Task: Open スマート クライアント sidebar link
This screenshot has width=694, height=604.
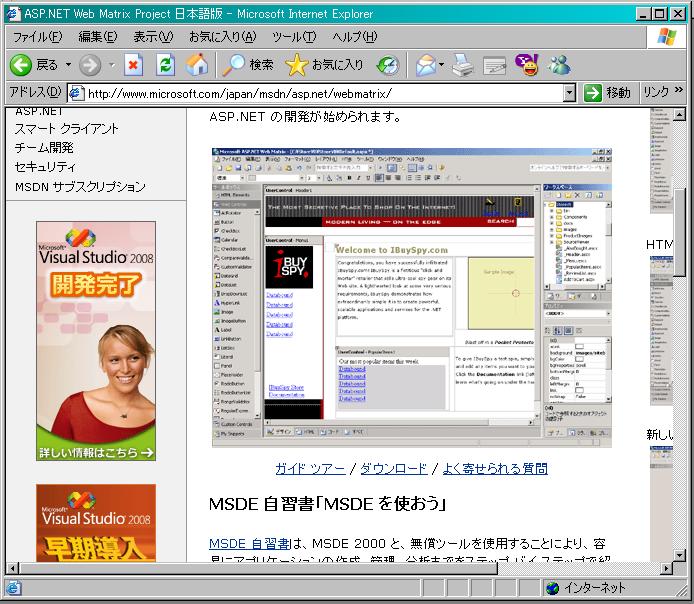Action: (66, 129)
